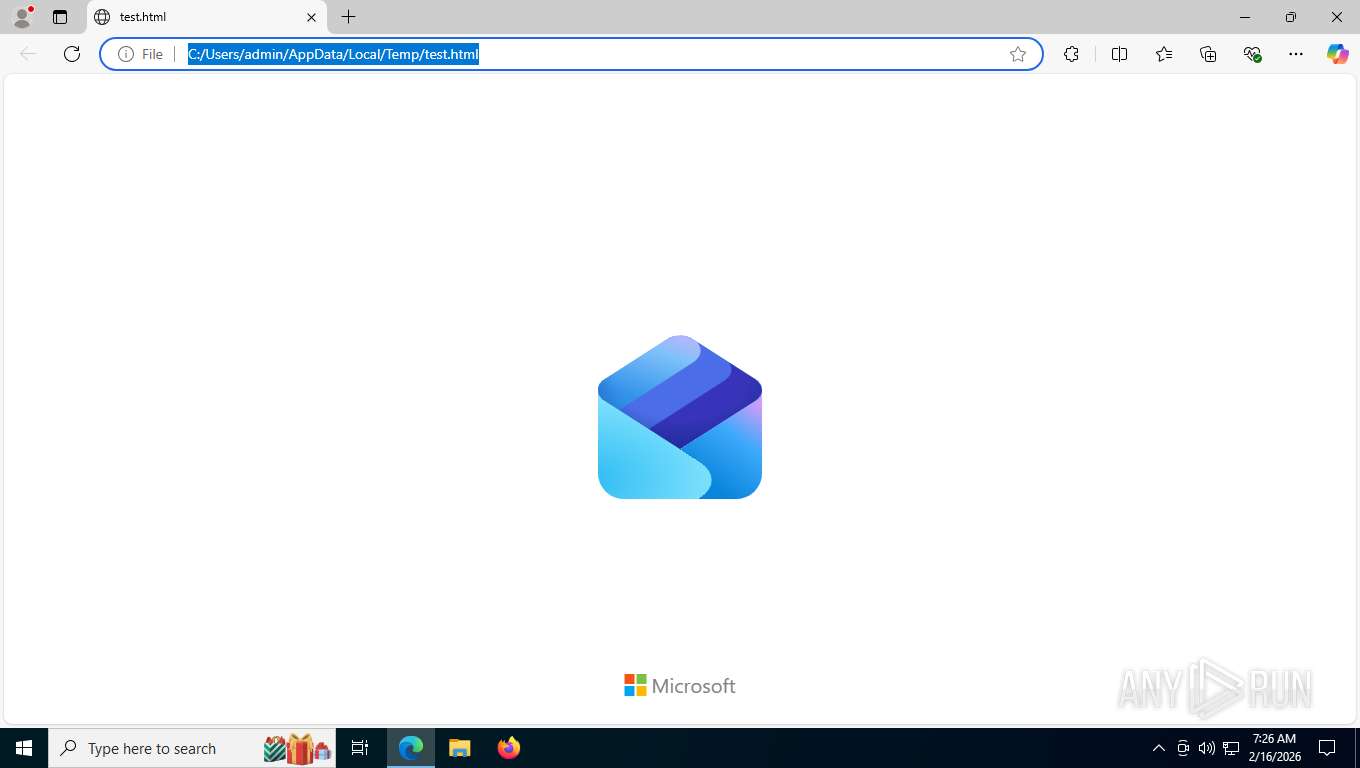Open File Explorer from taskbar
Viewport: 1360px width, 768px height.
coord(459,748)
